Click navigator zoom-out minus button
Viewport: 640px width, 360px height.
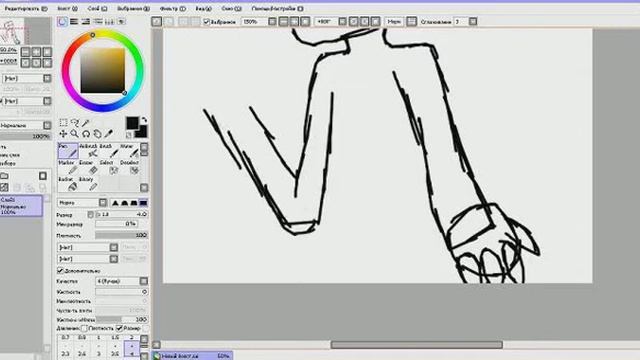(25, 51)
